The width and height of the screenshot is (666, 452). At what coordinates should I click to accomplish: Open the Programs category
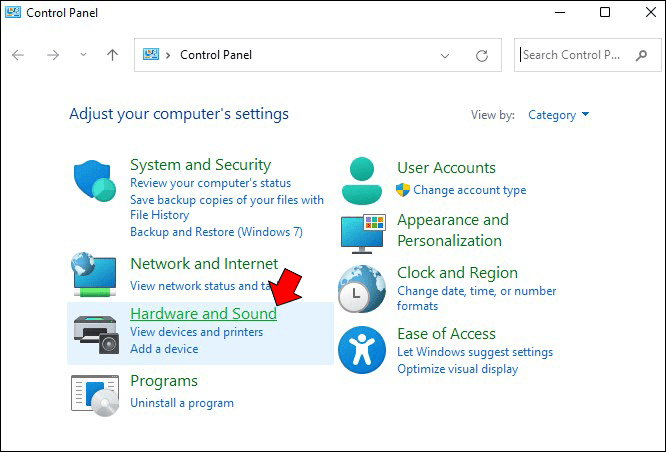164,381
